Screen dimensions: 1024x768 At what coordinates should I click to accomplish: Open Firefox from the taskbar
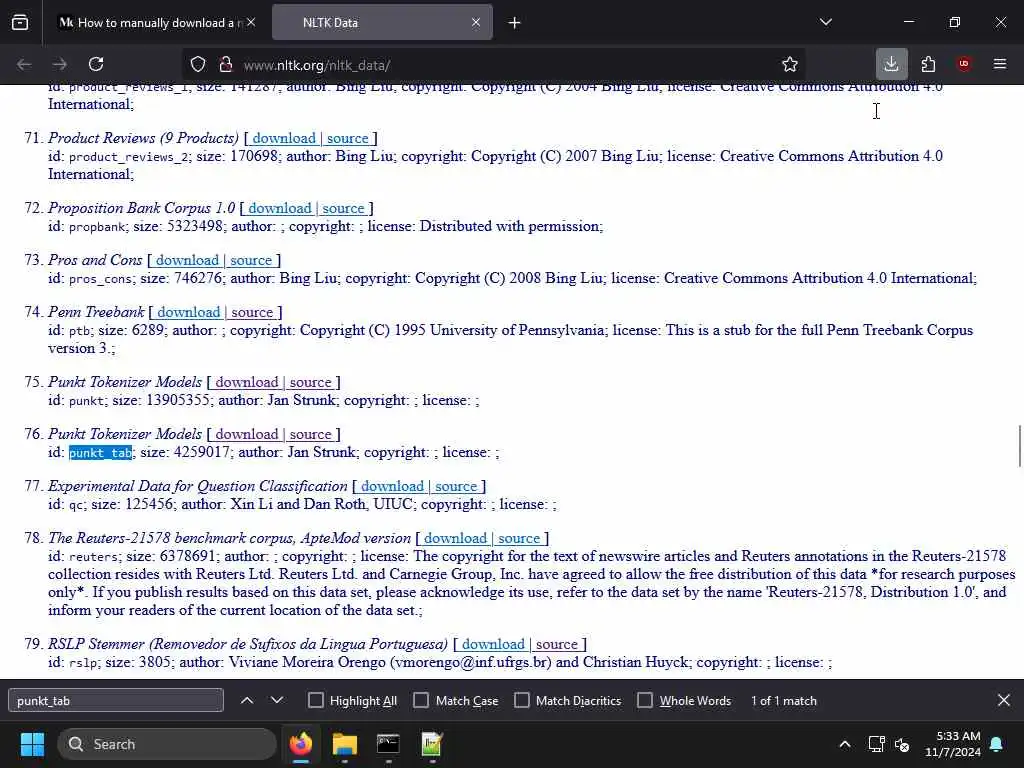tap(301, 744)
